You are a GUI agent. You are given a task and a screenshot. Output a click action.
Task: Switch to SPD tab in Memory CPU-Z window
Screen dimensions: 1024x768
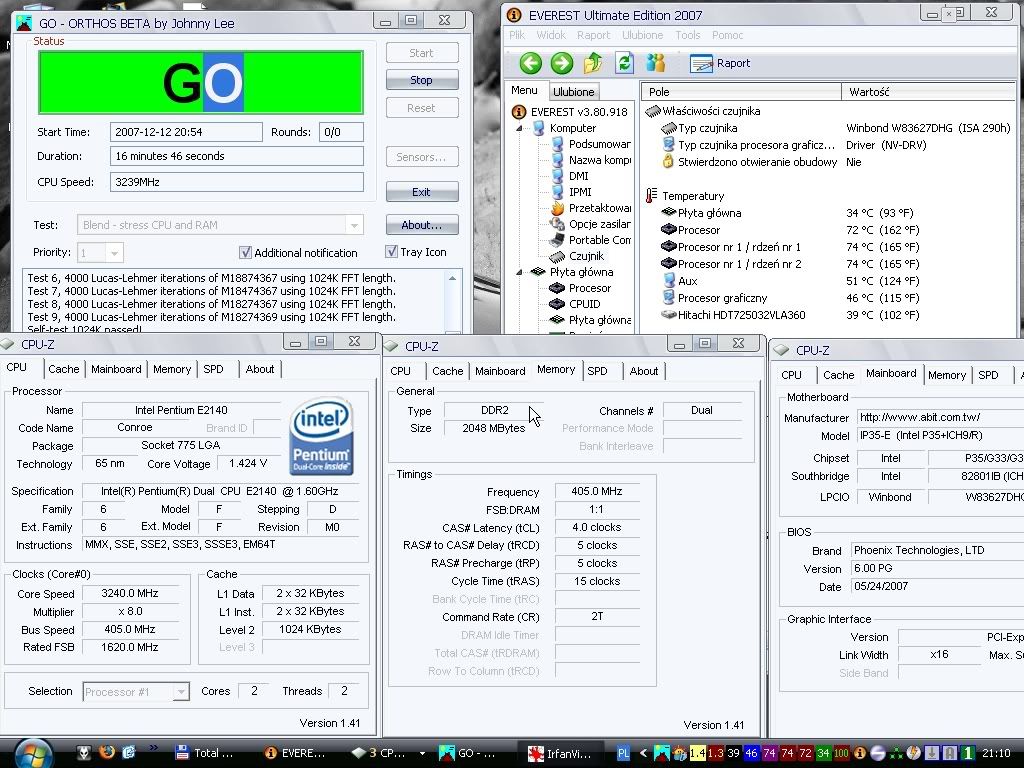(x=597, y=371)
